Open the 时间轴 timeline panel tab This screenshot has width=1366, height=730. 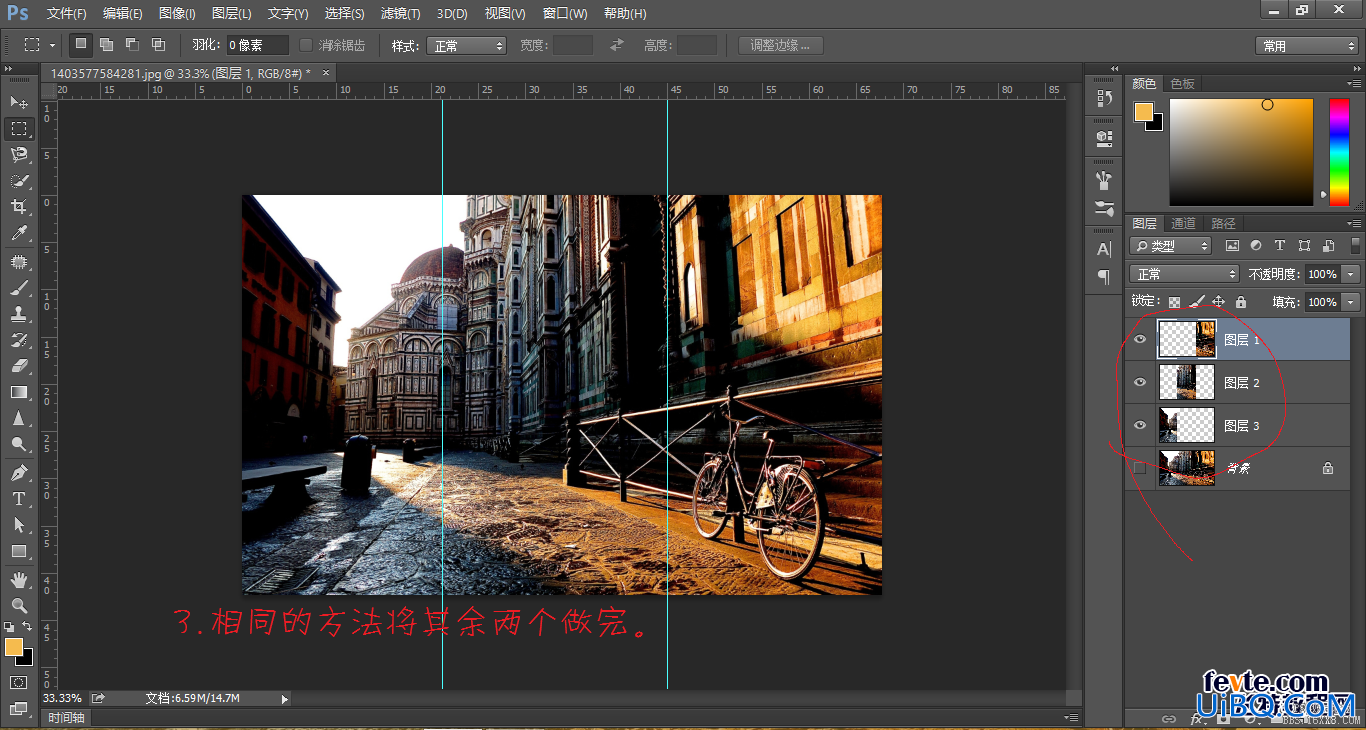click(x=67, y=718)
